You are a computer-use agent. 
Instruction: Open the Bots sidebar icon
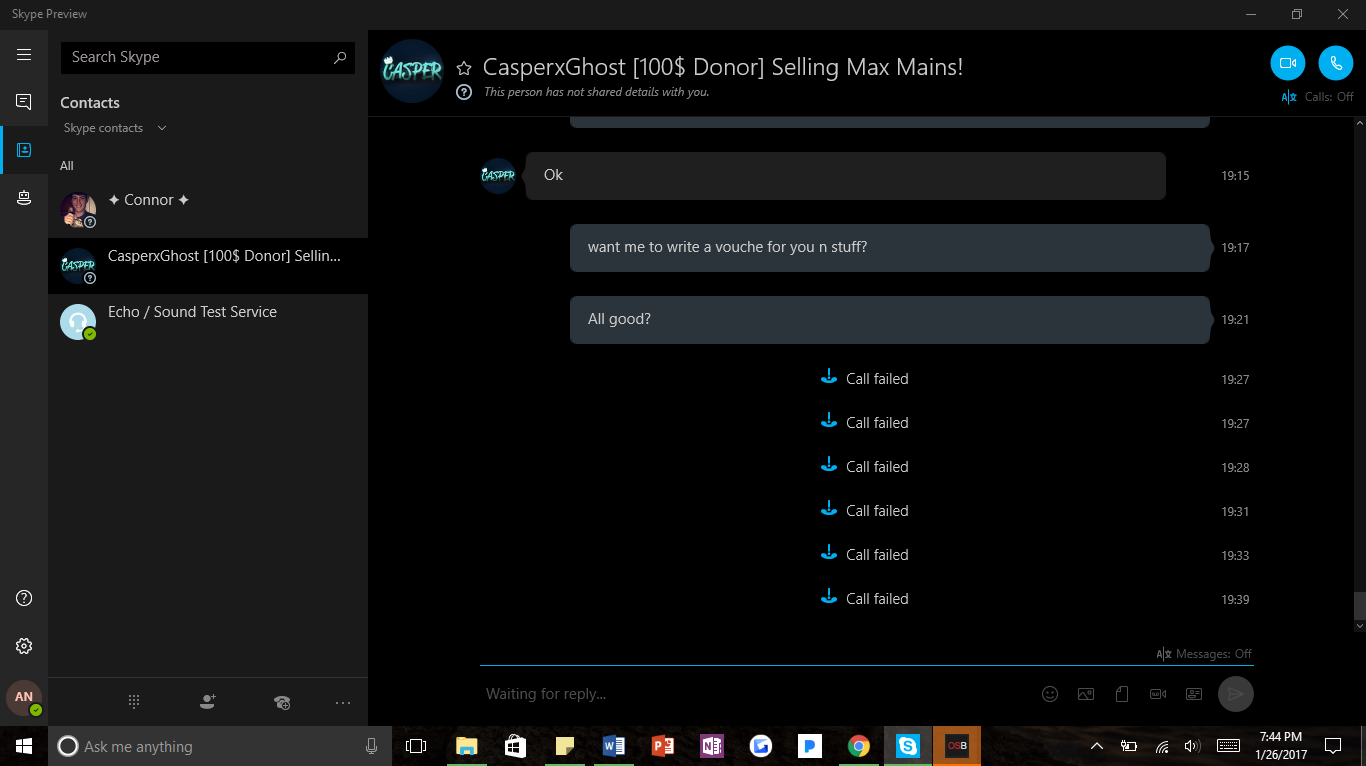tap(24, 198)
